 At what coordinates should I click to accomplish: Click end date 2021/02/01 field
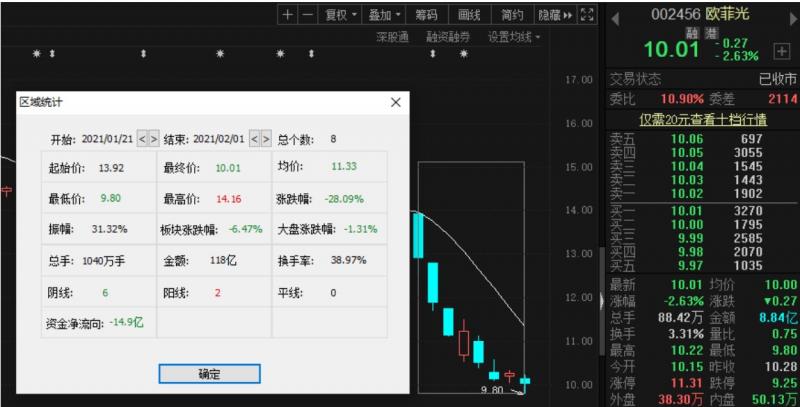pos(218,139)
